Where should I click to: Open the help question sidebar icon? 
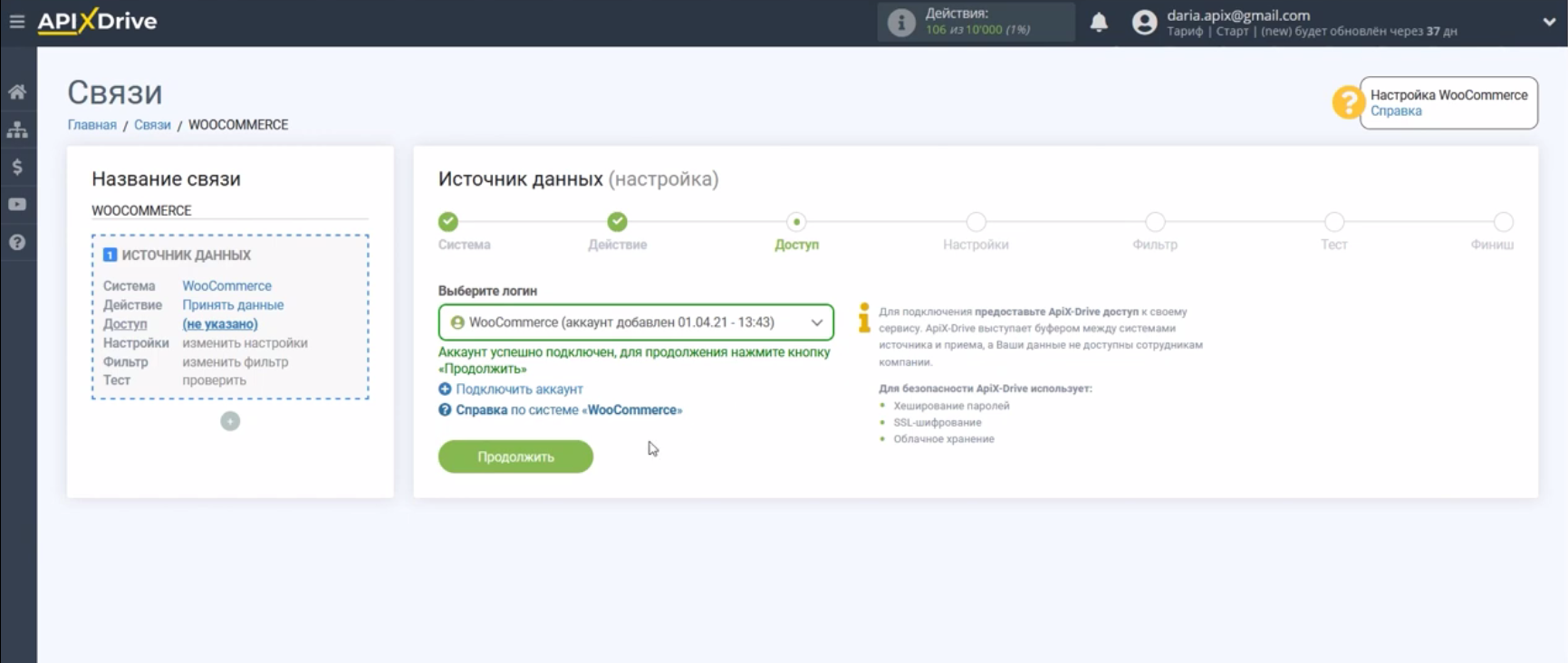click(x=17, y=242)
